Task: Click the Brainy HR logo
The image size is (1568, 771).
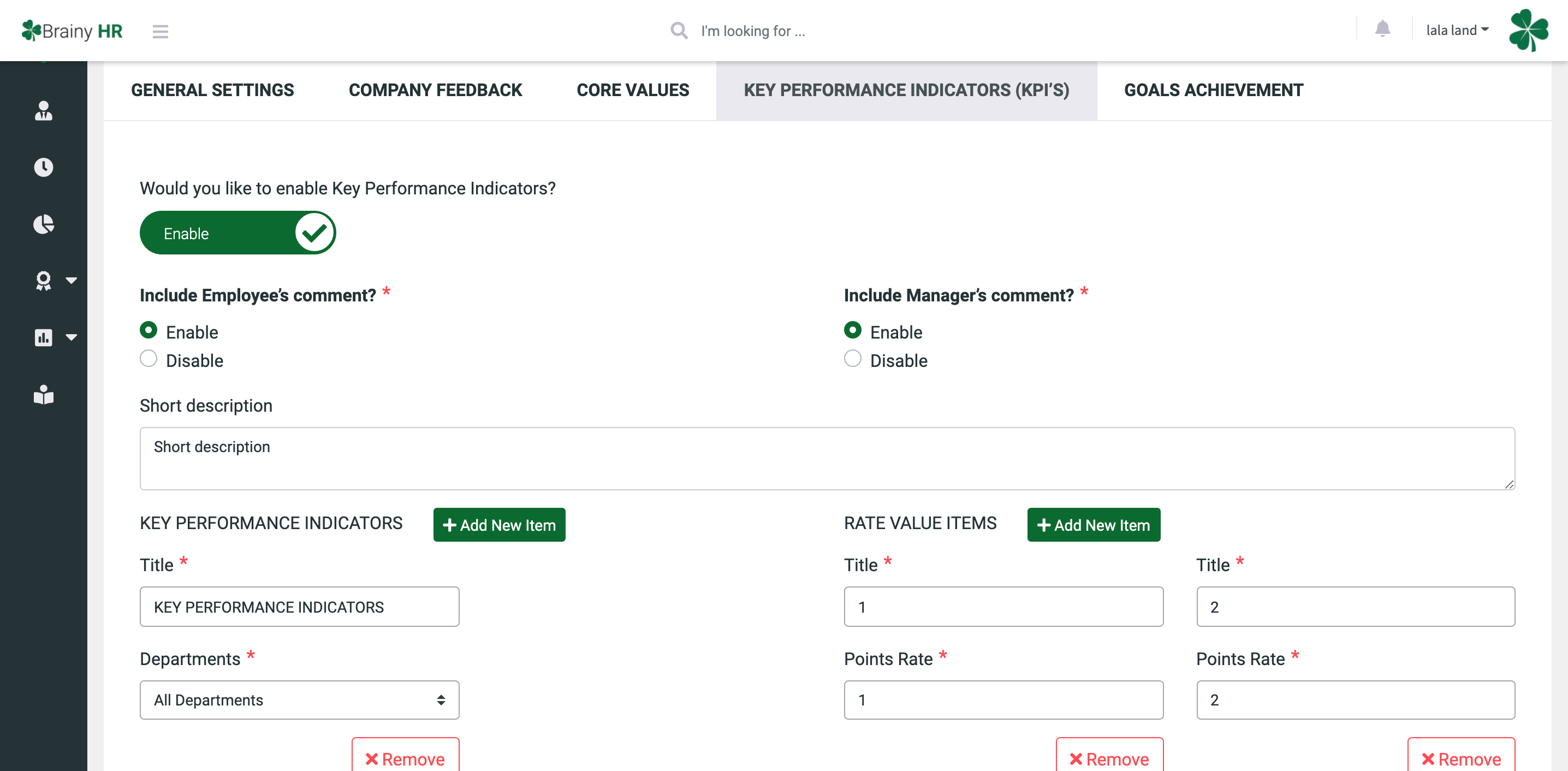Action: point(72,31)
